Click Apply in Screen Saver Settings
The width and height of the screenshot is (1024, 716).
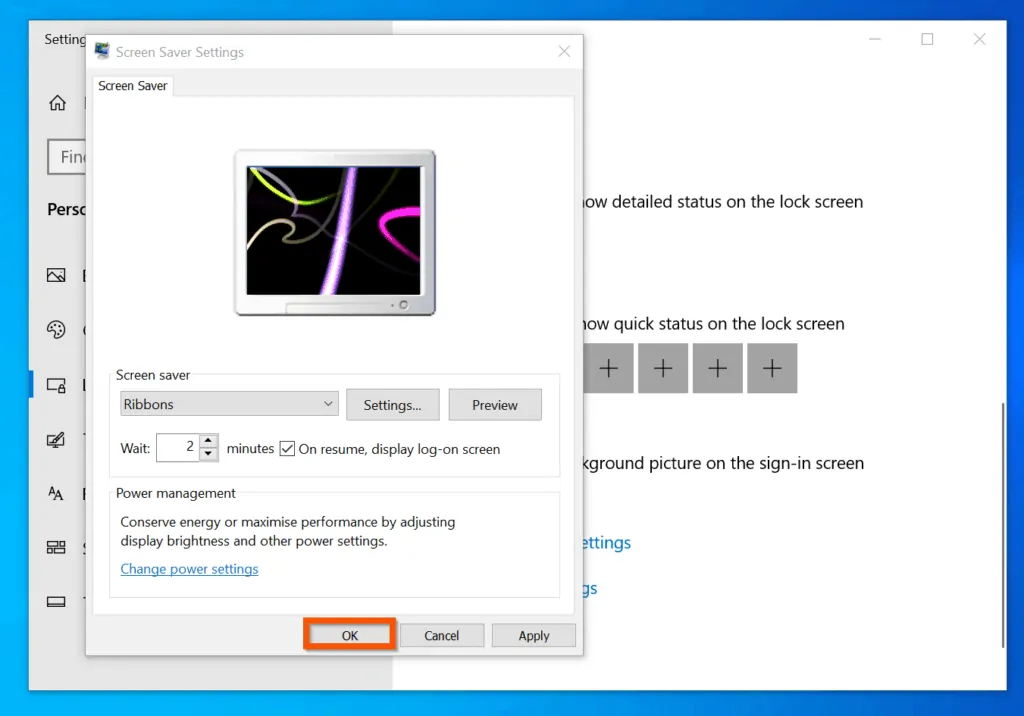(x=533, y=635)
